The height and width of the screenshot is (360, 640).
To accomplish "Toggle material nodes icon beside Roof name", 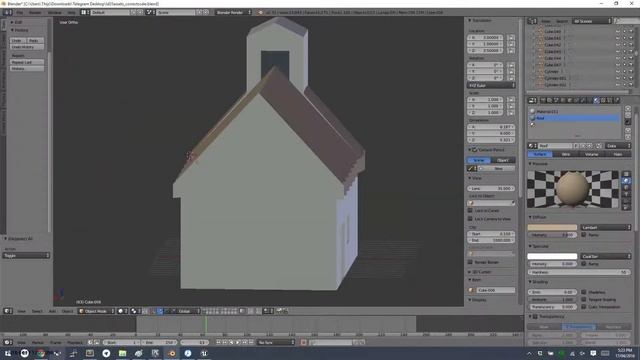I will pos(598,146).
